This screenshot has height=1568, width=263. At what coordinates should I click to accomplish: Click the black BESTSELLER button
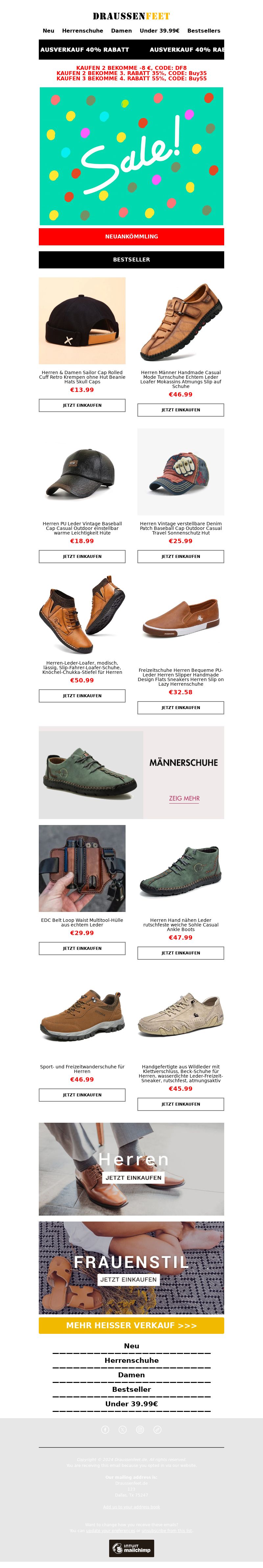(x=131, y=259)
